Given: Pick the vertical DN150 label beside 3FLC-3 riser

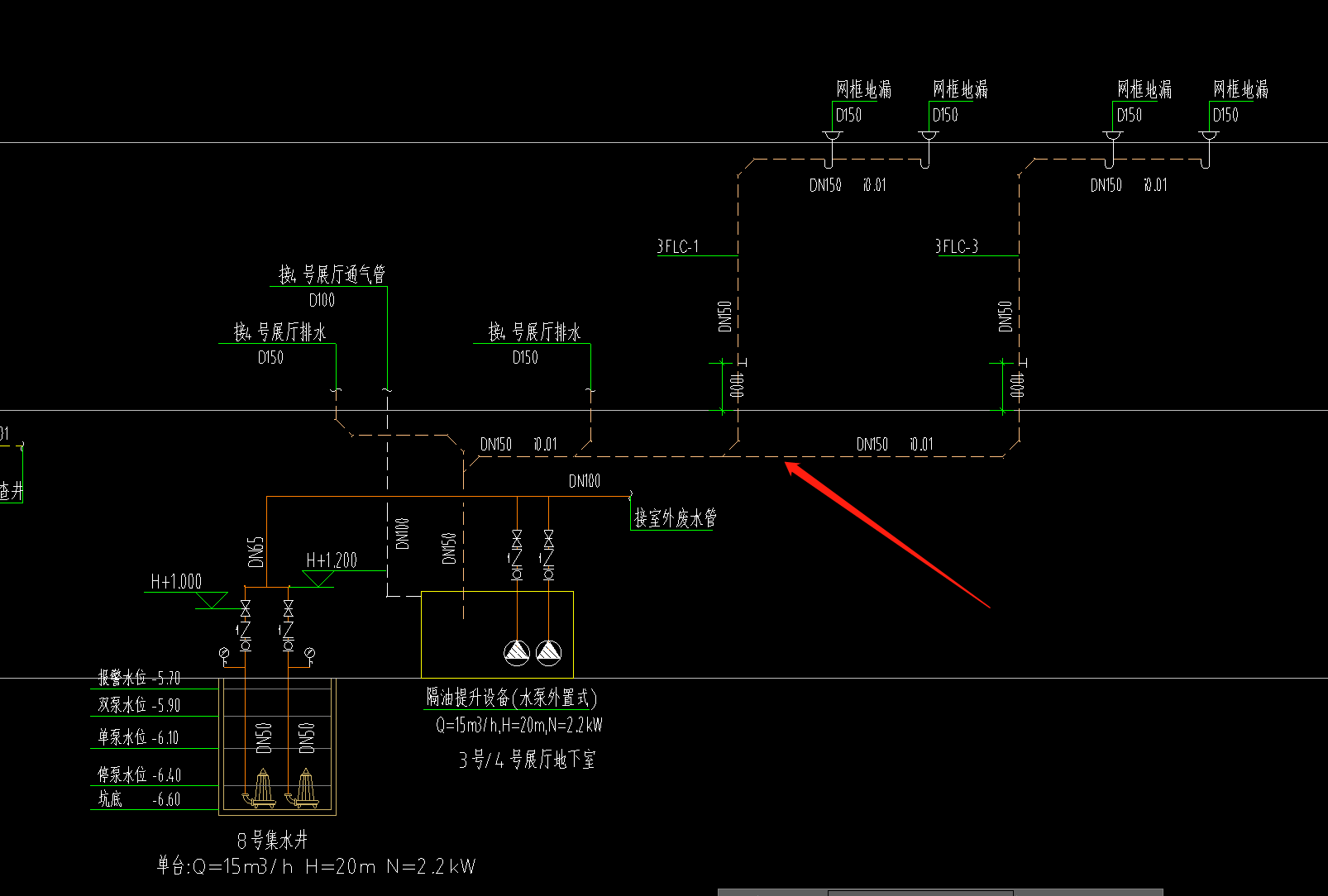Looking at the screenshot, I should [x=1006, y=317].
